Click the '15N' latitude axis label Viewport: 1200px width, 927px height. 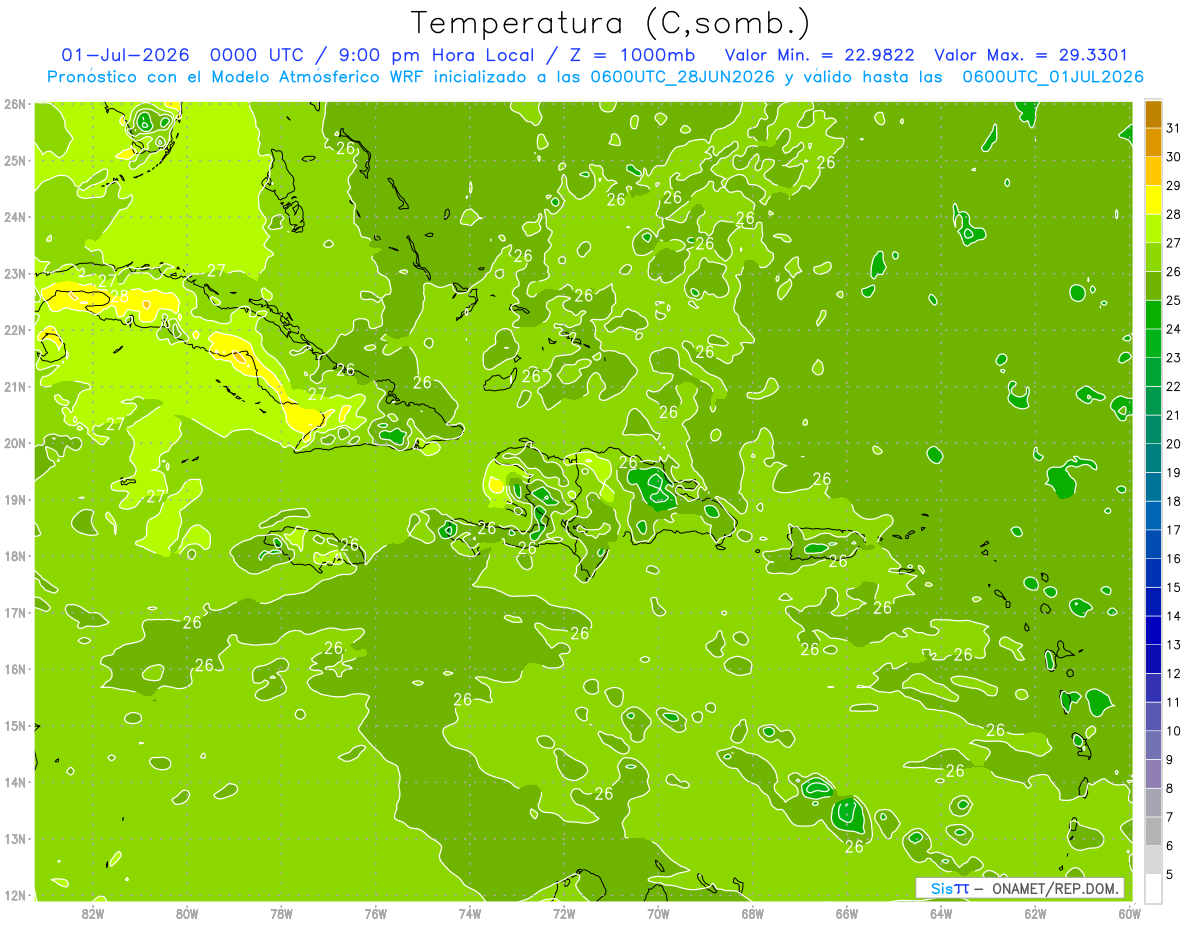[x=15, y=725]
